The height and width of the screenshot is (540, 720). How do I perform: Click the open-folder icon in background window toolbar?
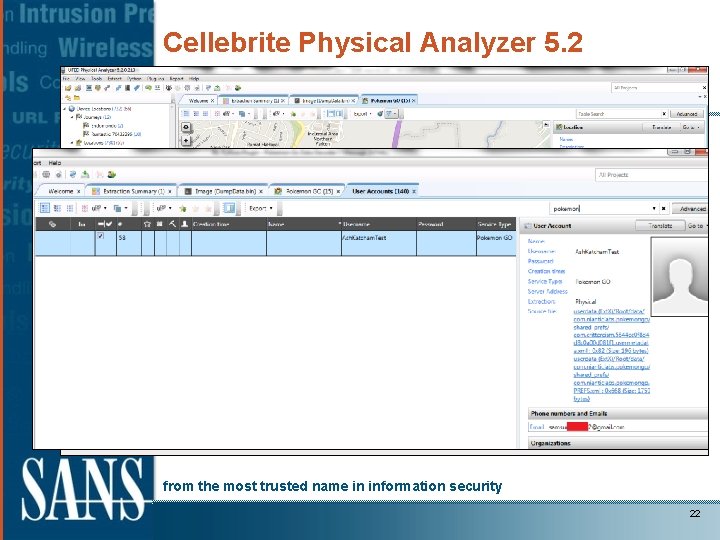point(68,88)
